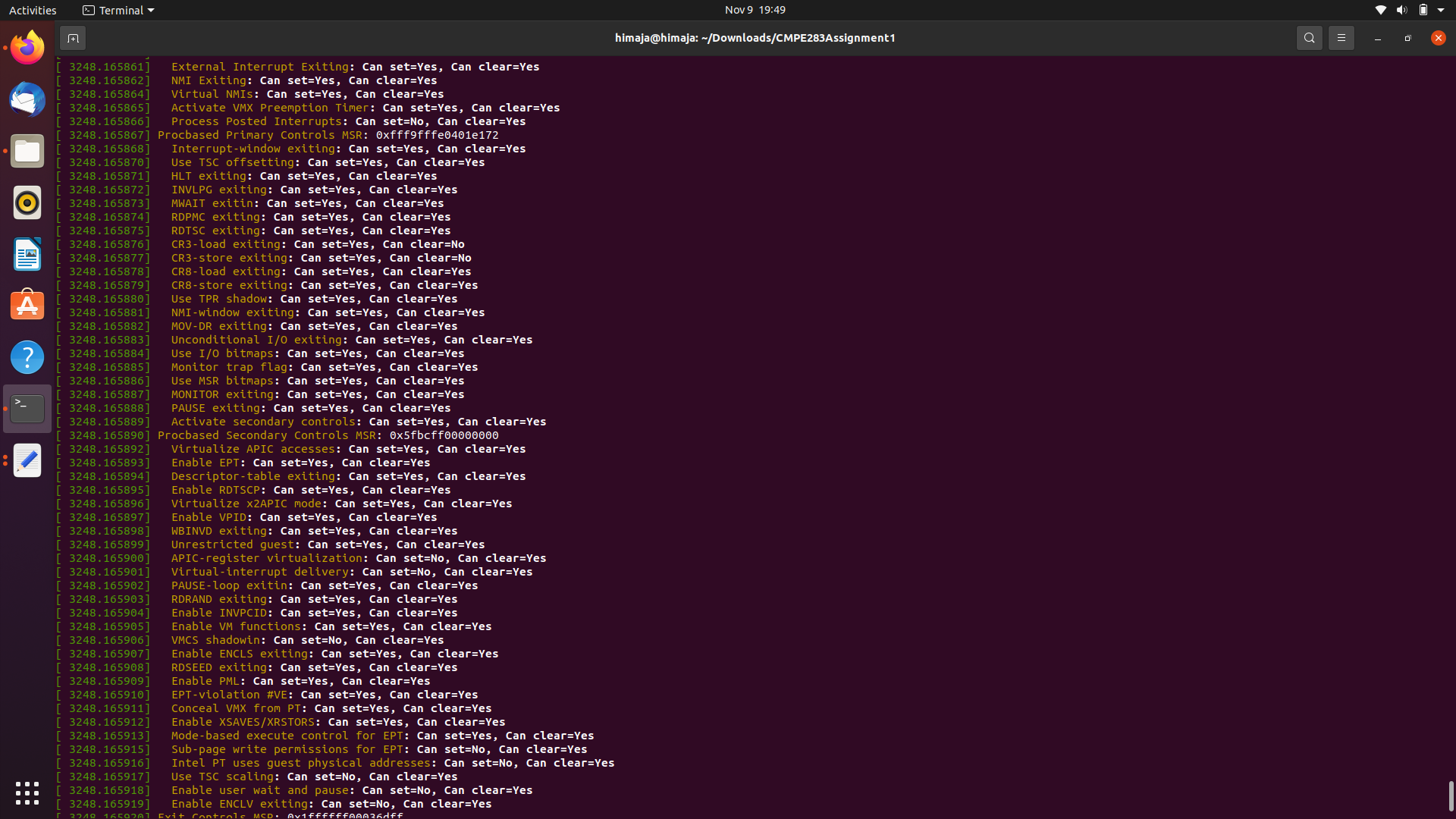
Task: Click 'Enable ENCLS exiting' text
Action: [239, 654]
